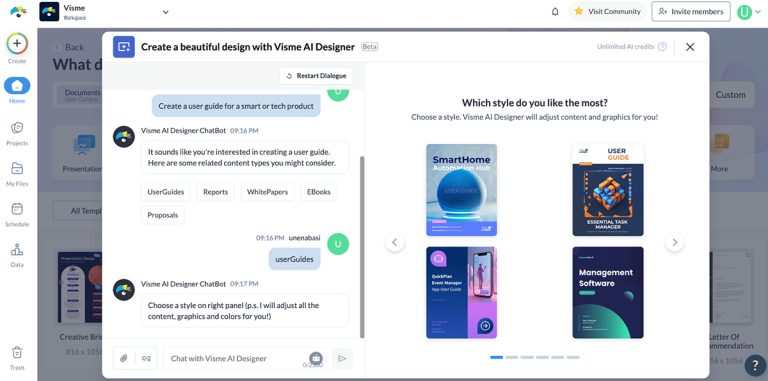Choose the Essential Task Manager user guide style
The height and width of the screenshot is (381, 768).
pyautogui.click(x=608, y=190)
